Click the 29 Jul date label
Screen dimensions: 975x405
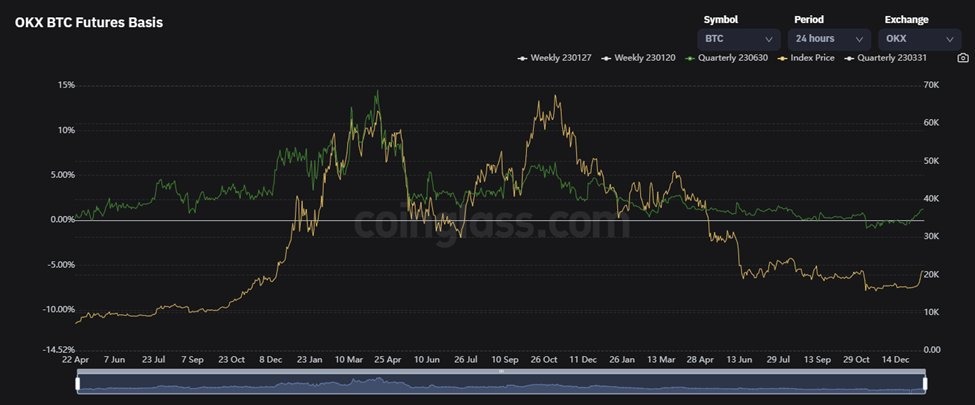778,360
